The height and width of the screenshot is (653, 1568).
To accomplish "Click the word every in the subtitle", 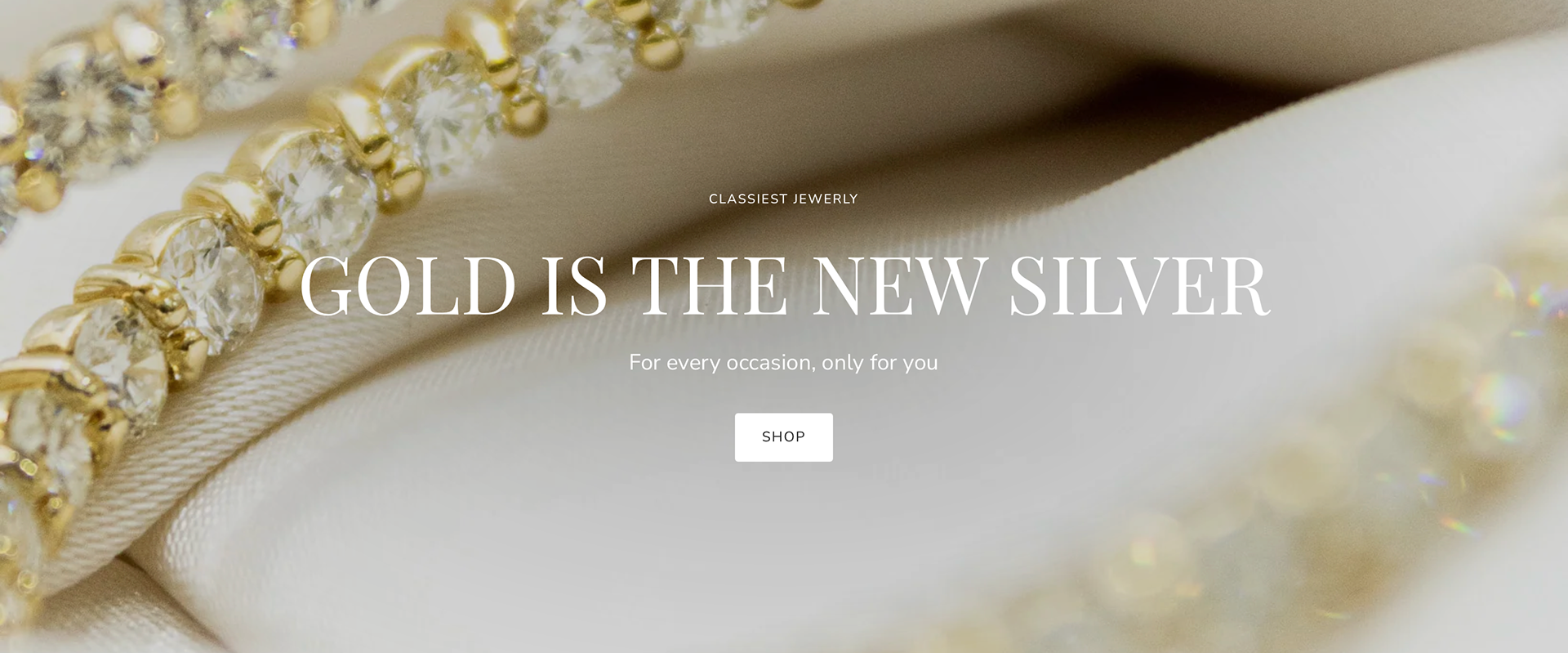I will point(693,365).
